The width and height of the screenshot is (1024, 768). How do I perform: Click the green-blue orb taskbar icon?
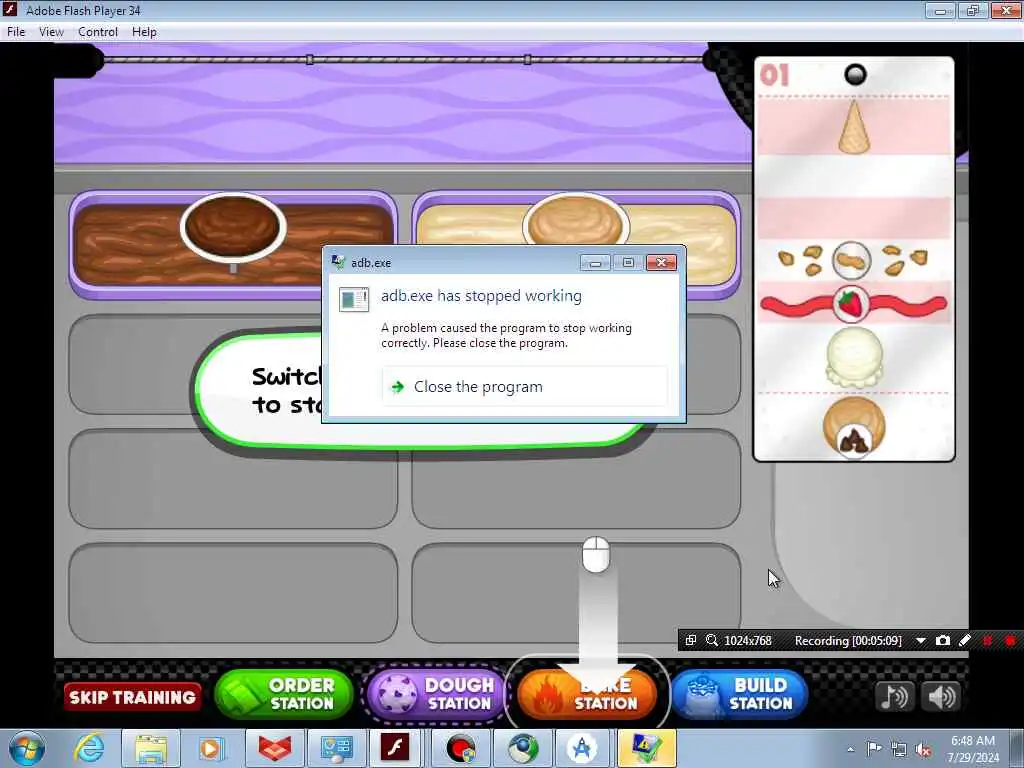523,748
